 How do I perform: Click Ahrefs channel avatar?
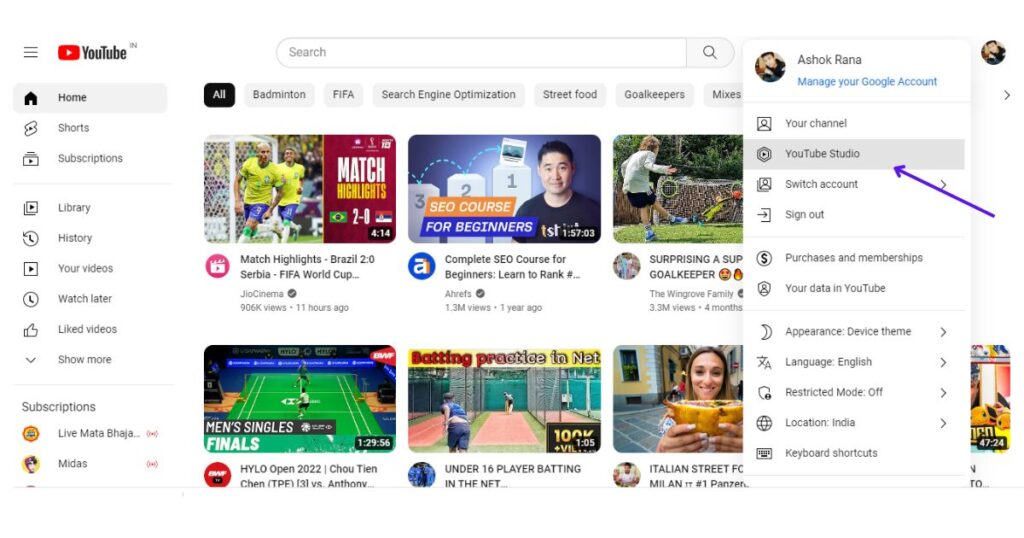coord(422,266)
